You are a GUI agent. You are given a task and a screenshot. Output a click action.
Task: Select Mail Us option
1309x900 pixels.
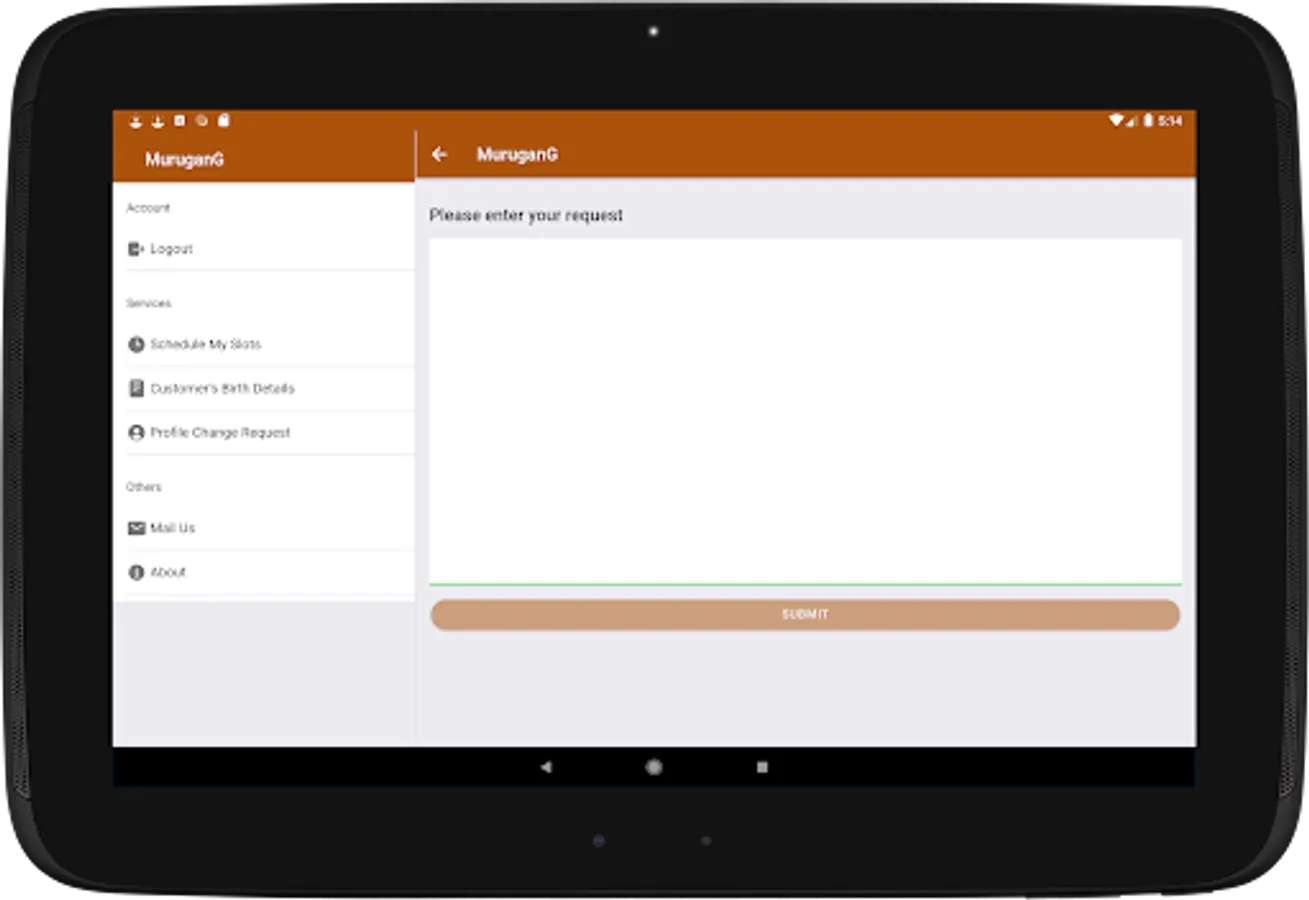click(x=264, y=528)
